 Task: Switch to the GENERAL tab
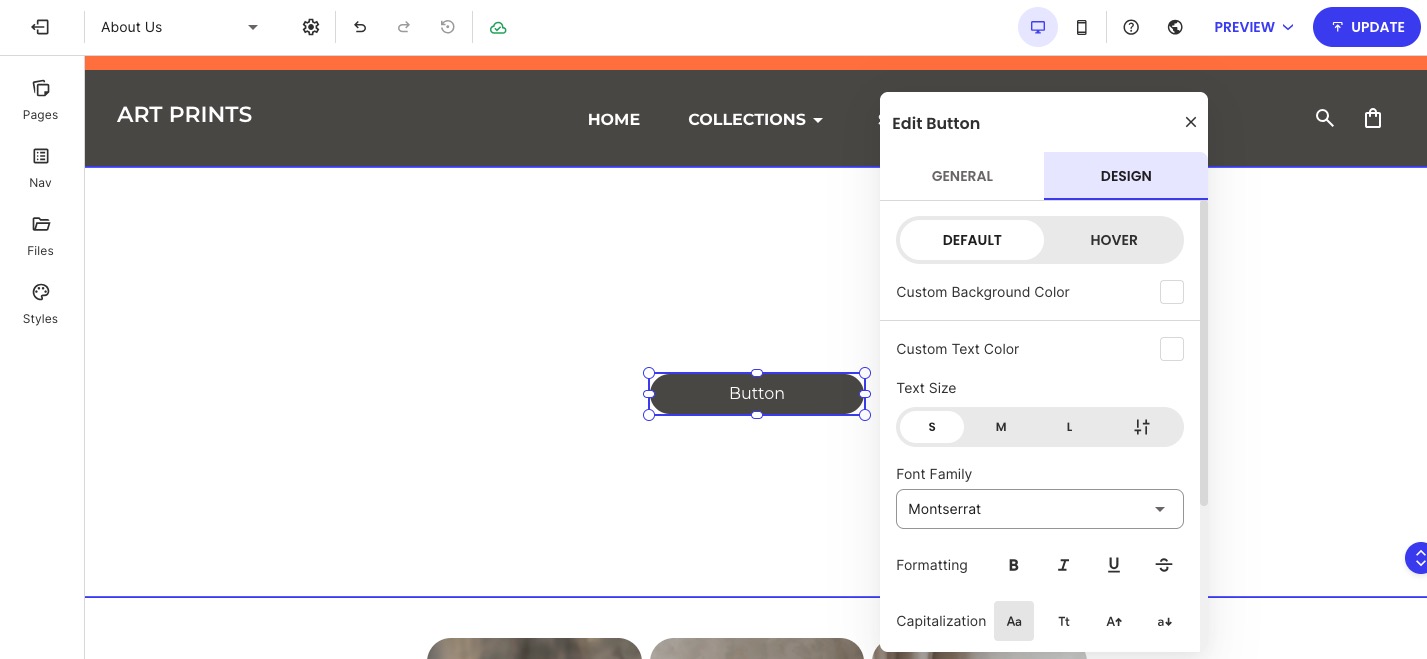coord(962,176)
